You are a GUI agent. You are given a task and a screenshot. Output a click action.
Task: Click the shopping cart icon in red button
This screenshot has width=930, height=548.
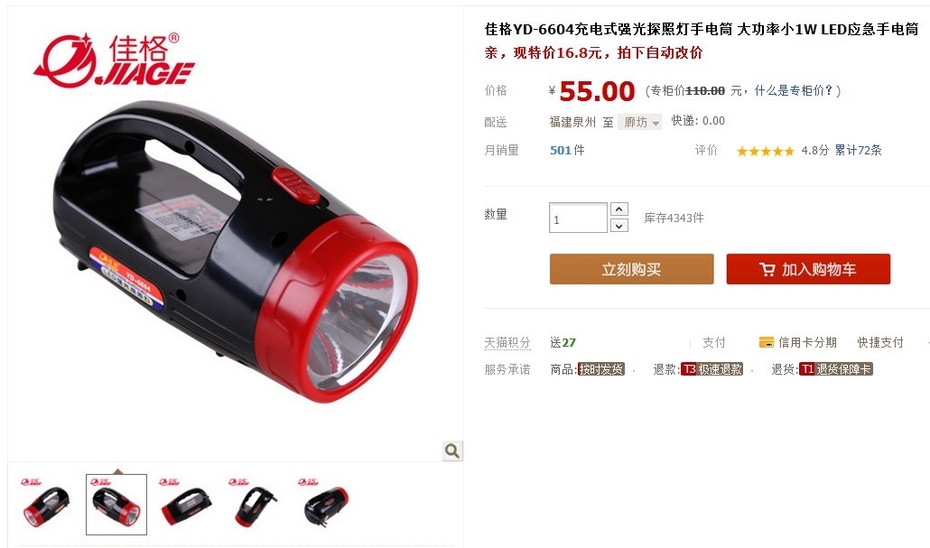(x=767, y=269)
